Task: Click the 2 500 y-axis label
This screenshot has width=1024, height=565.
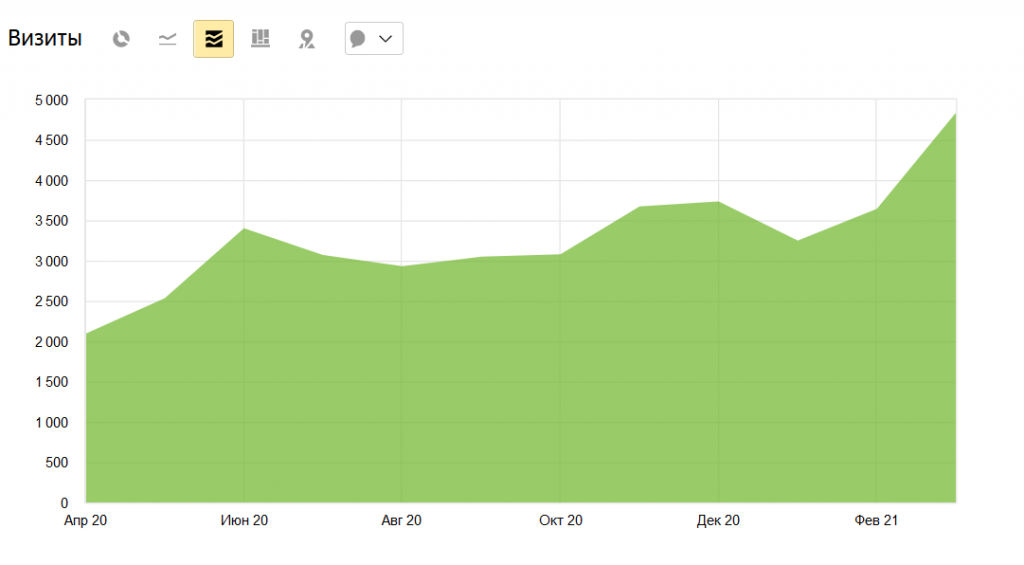Action: click(x=50, y=302)
